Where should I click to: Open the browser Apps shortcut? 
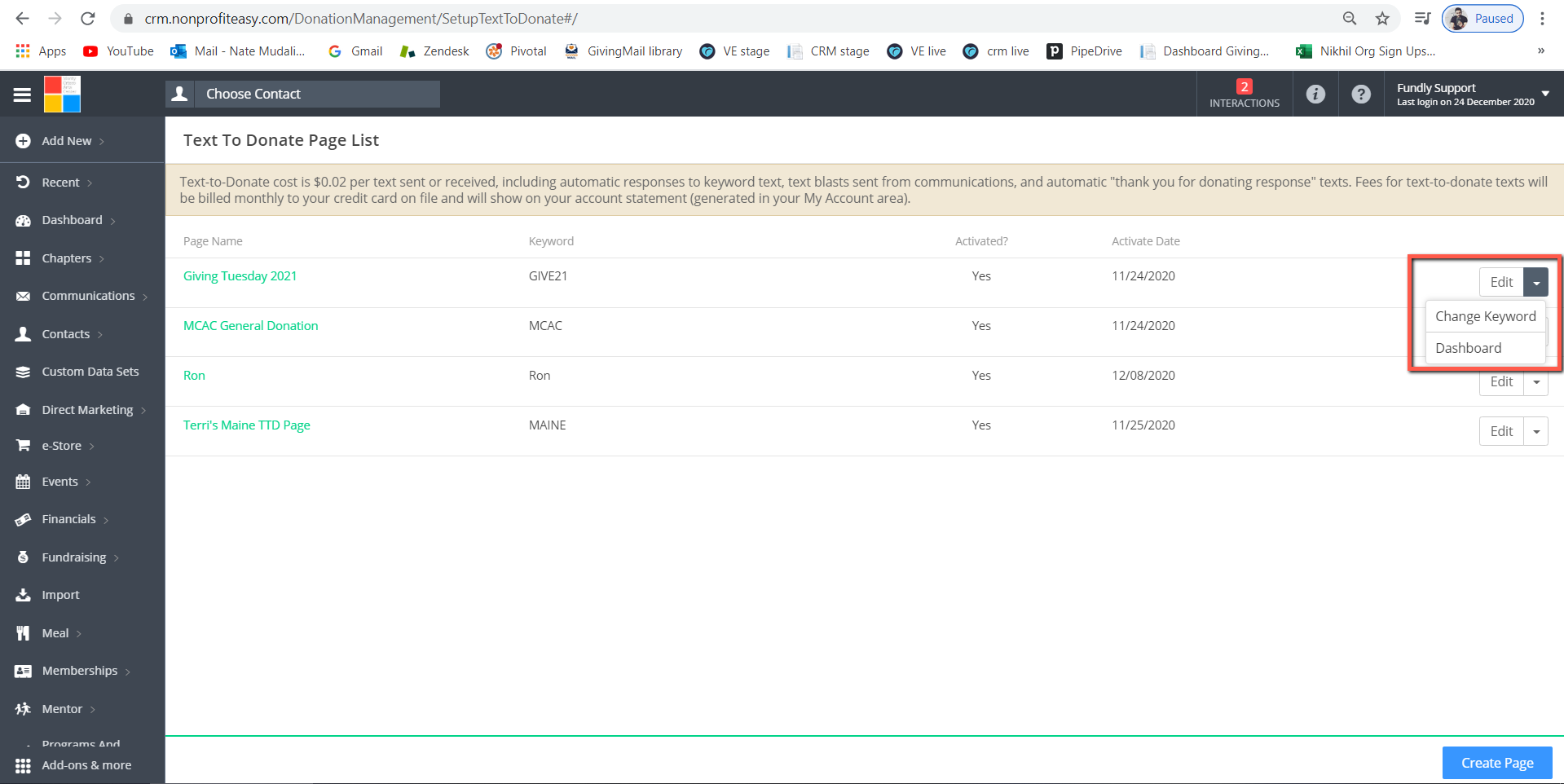(41, 51)
